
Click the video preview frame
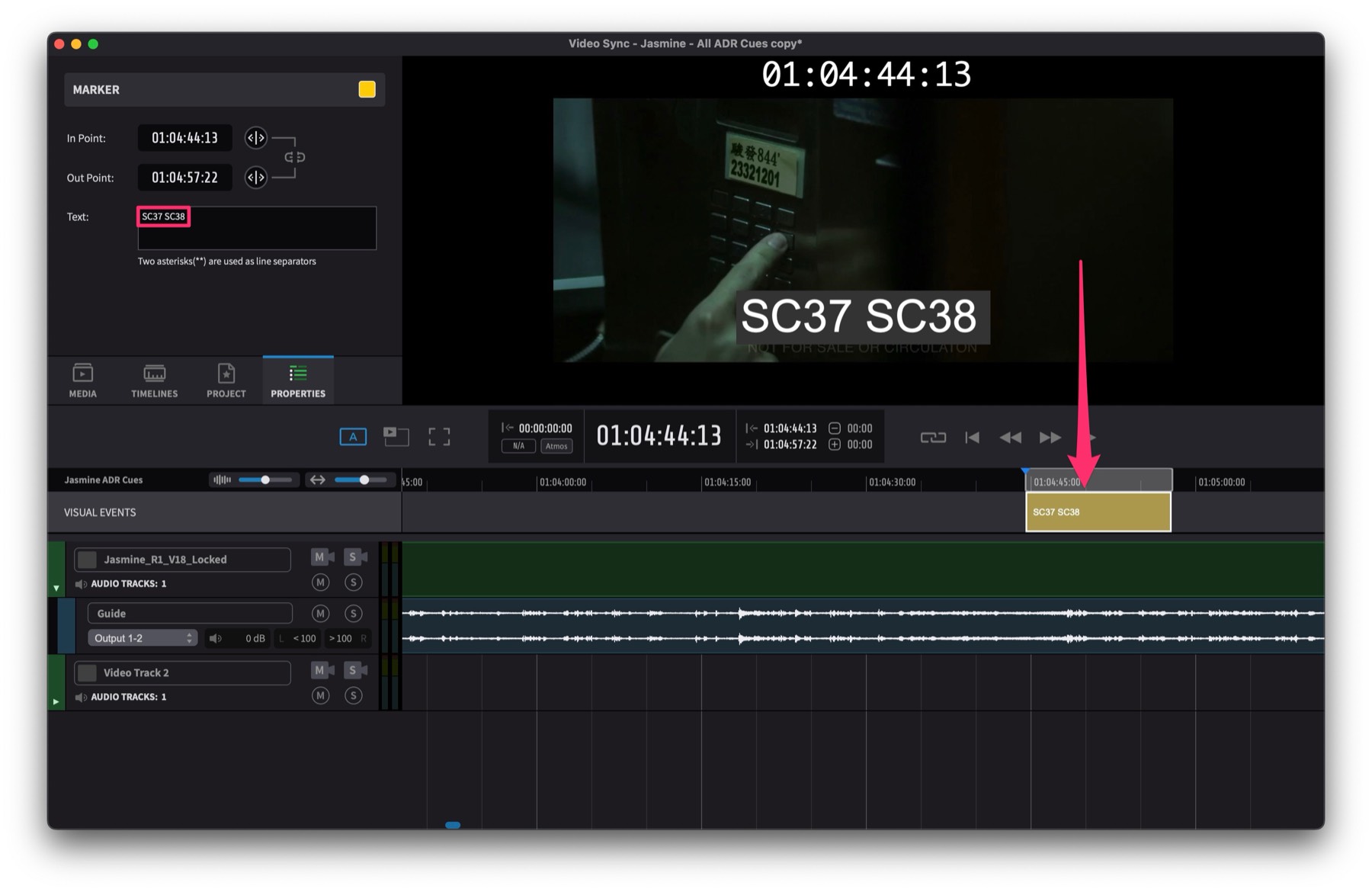863,229
